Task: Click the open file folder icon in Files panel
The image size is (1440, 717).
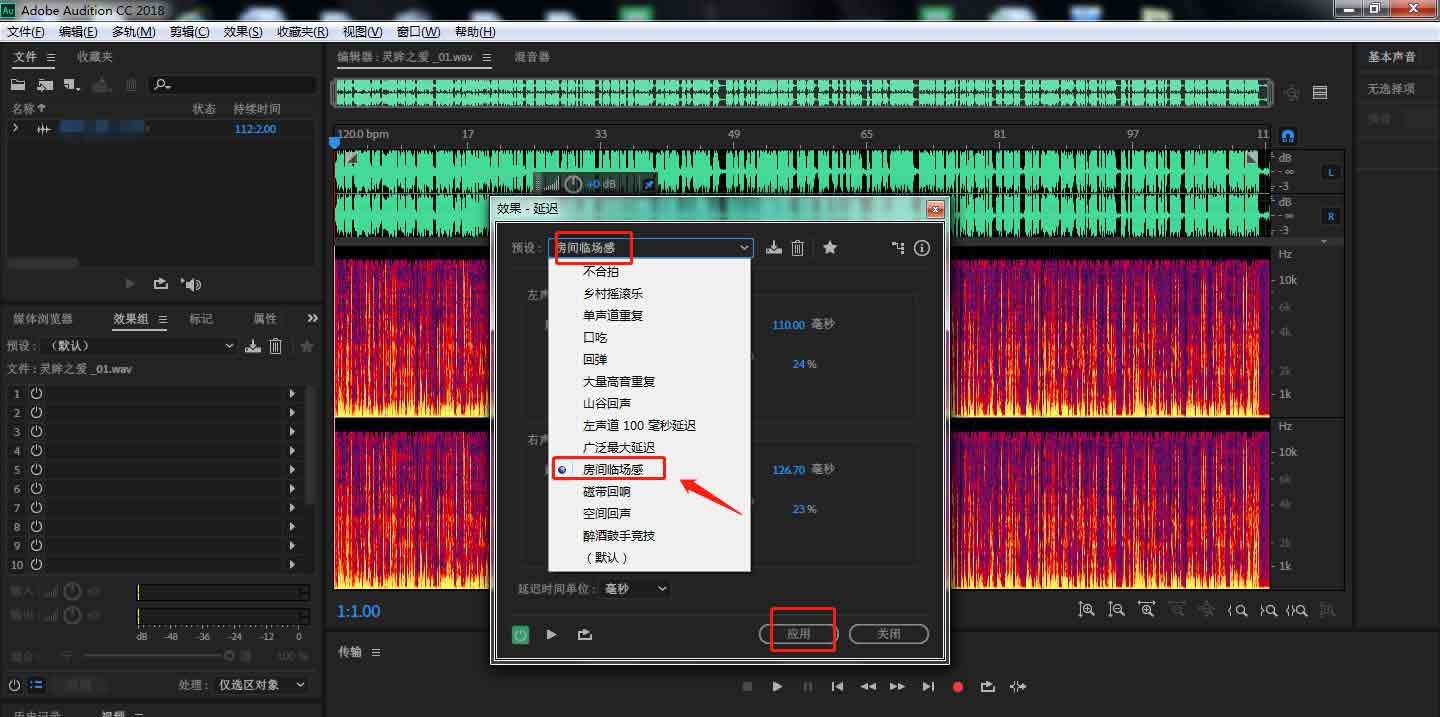Action: pos(18,85)
